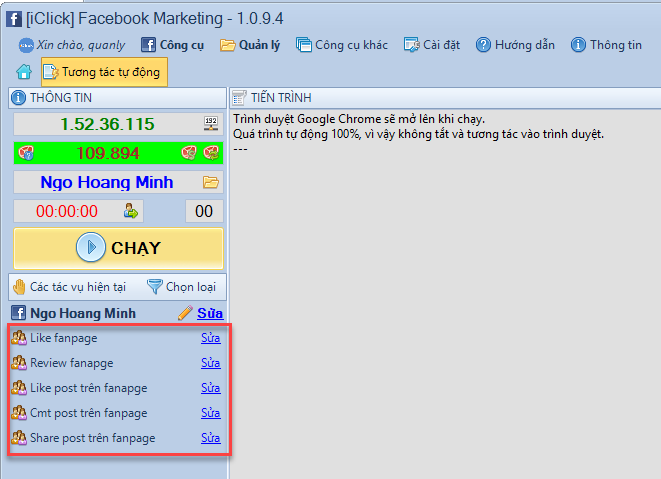Image resolution: width=661 pixels, height=479 pixels.
Task: Click Sửa link for Like post trên fanapge
Action: 211,388
